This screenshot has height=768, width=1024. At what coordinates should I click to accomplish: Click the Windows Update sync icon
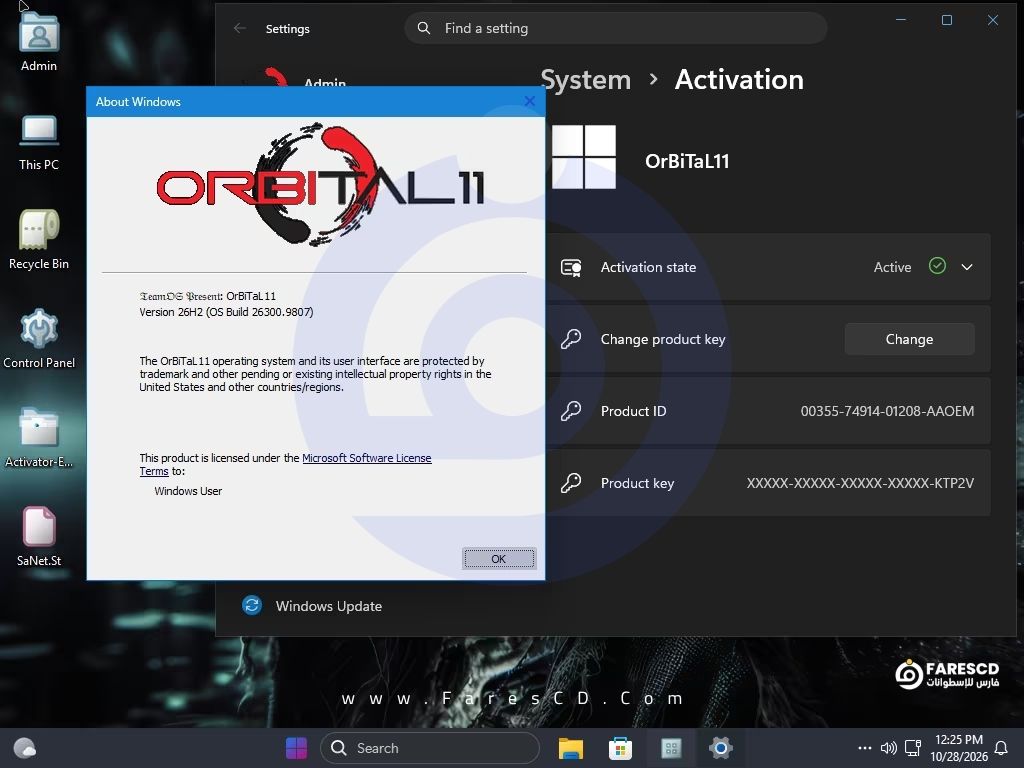tap(252, 605)
